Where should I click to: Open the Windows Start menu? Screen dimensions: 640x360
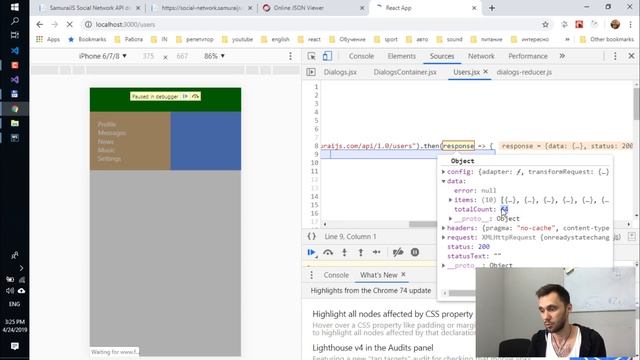pyautogui.click(x=15, y=7)
